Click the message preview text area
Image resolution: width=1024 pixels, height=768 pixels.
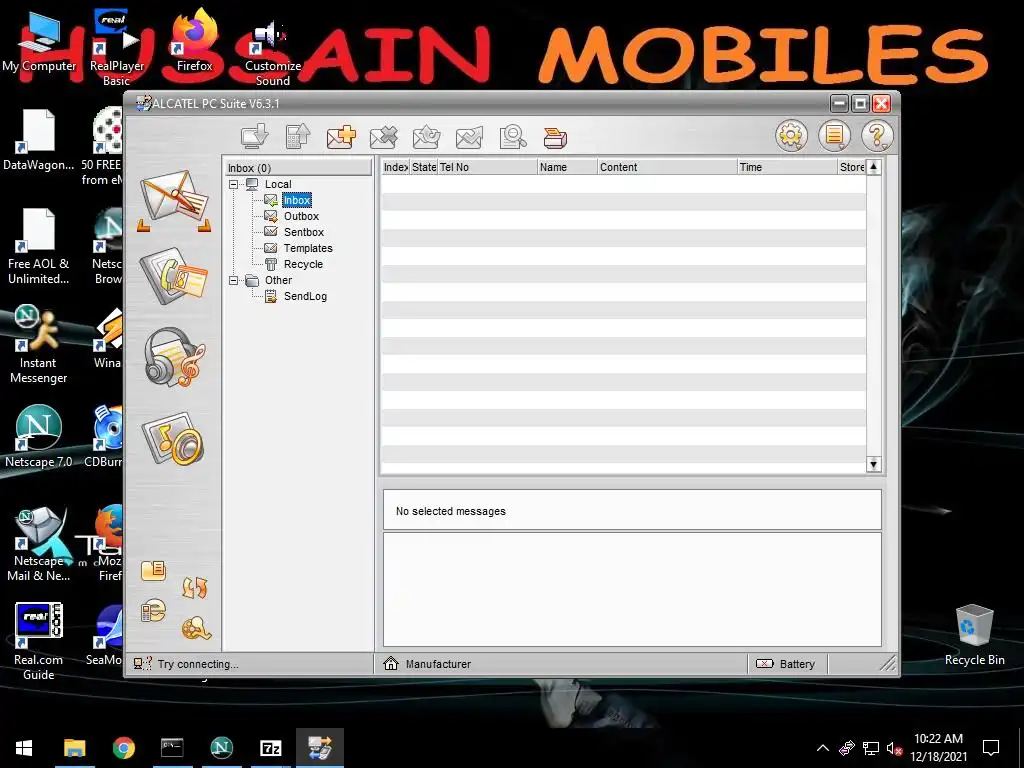coord(632,589)
